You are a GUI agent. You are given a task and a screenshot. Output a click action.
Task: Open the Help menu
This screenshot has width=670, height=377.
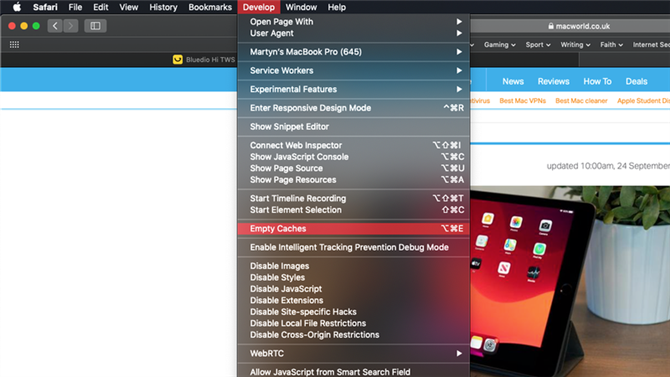[x=337, y=7]
